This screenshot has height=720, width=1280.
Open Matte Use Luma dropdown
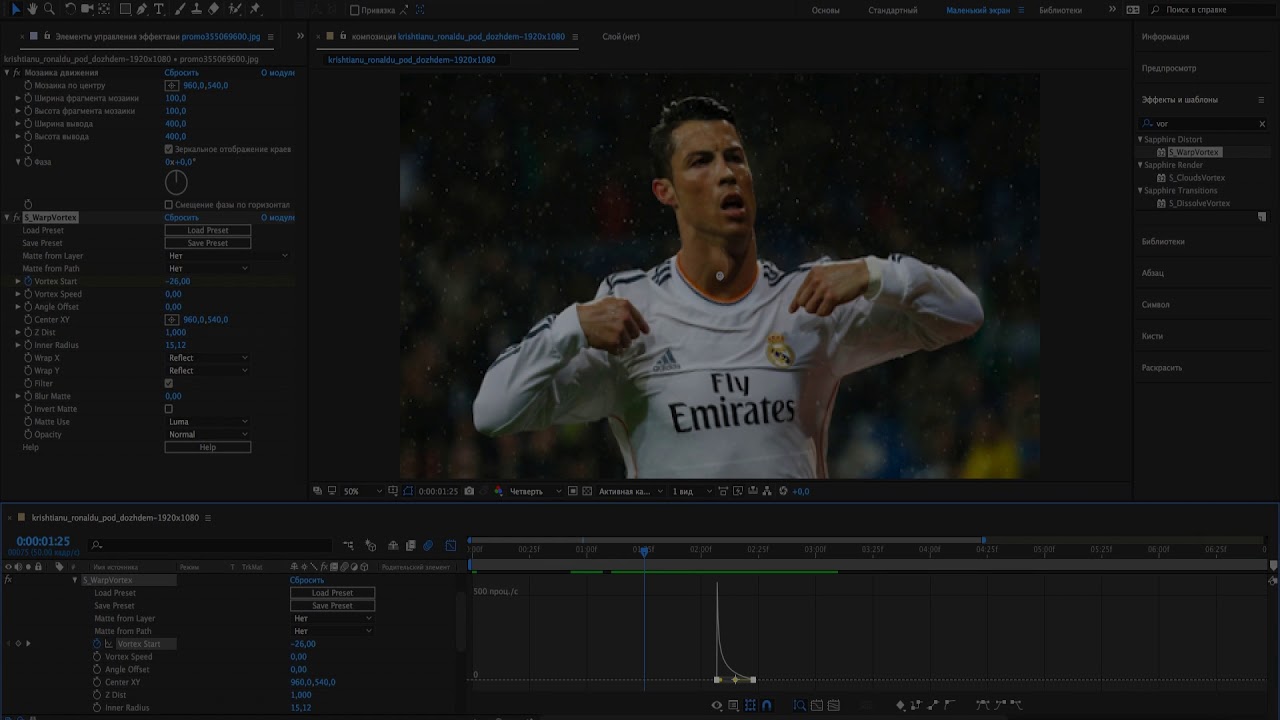[x=207, y=422]
